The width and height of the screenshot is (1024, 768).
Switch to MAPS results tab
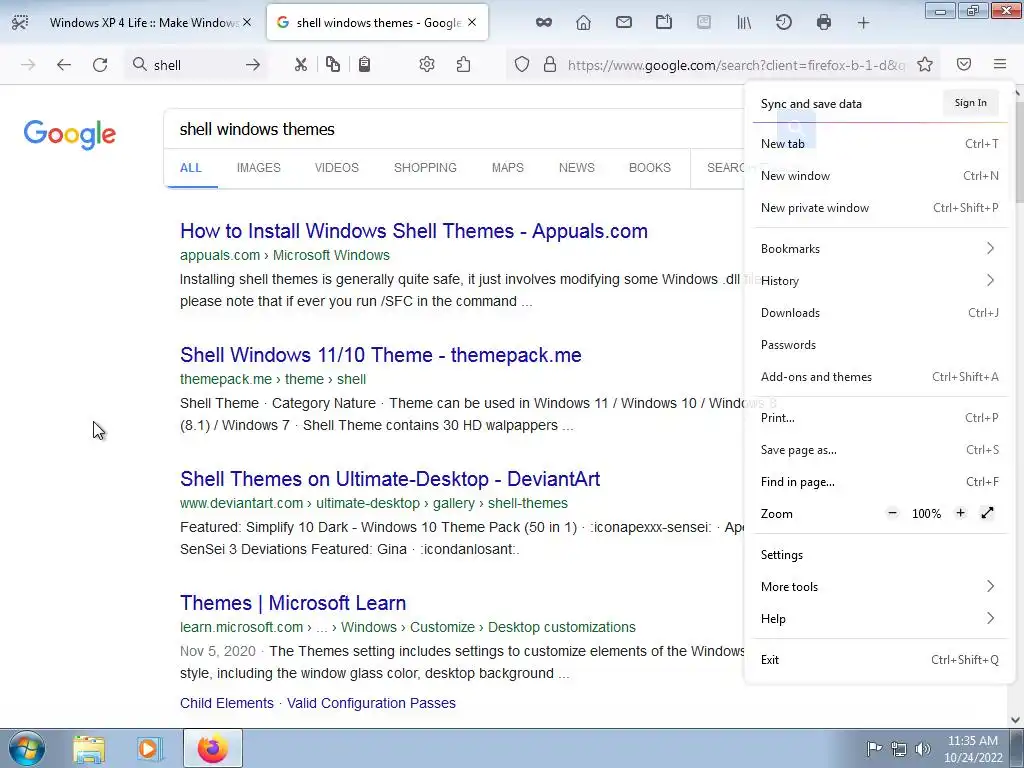(507, 168)
